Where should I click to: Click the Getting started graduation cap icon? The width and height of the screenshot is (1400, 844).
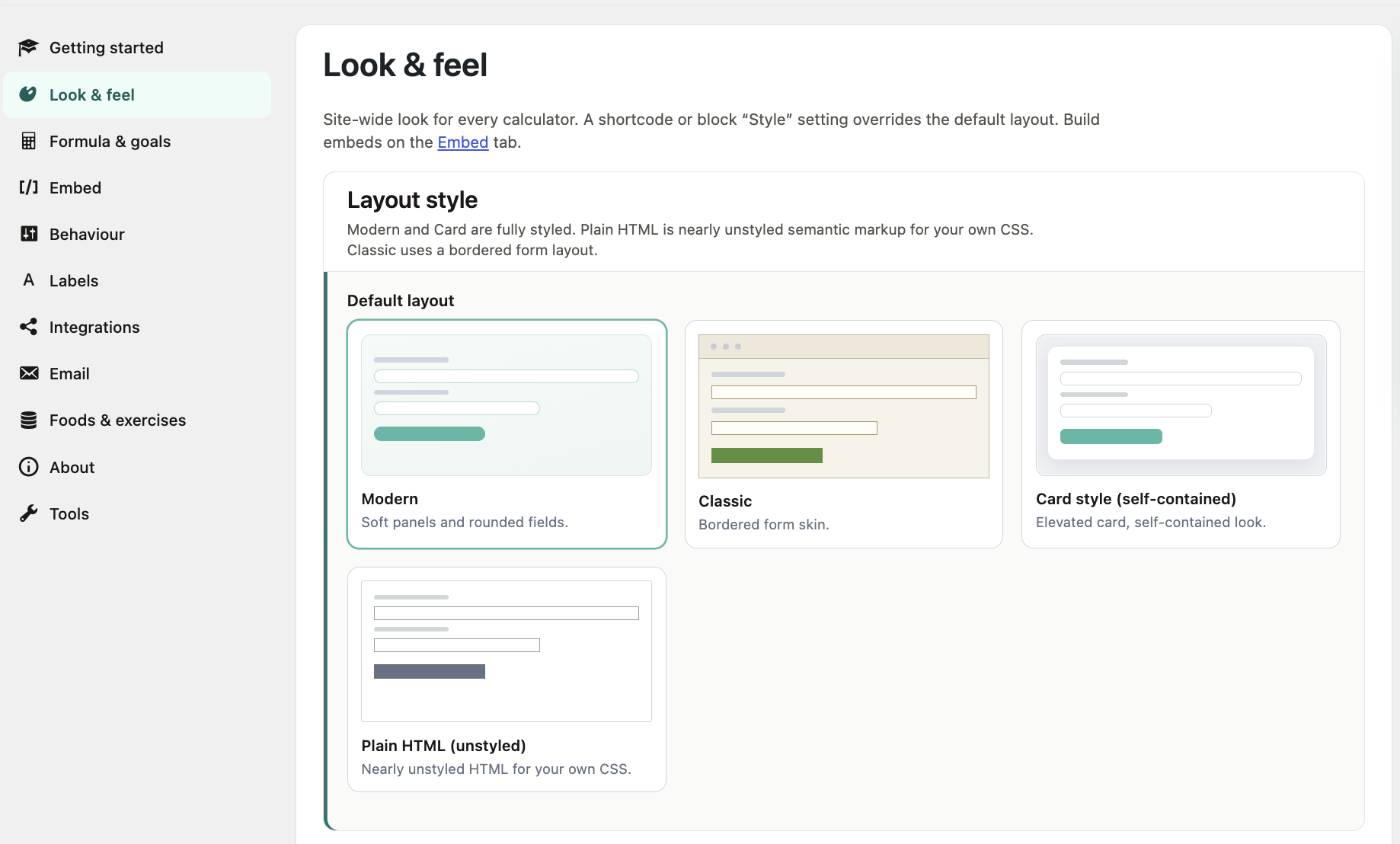point(28,48)
